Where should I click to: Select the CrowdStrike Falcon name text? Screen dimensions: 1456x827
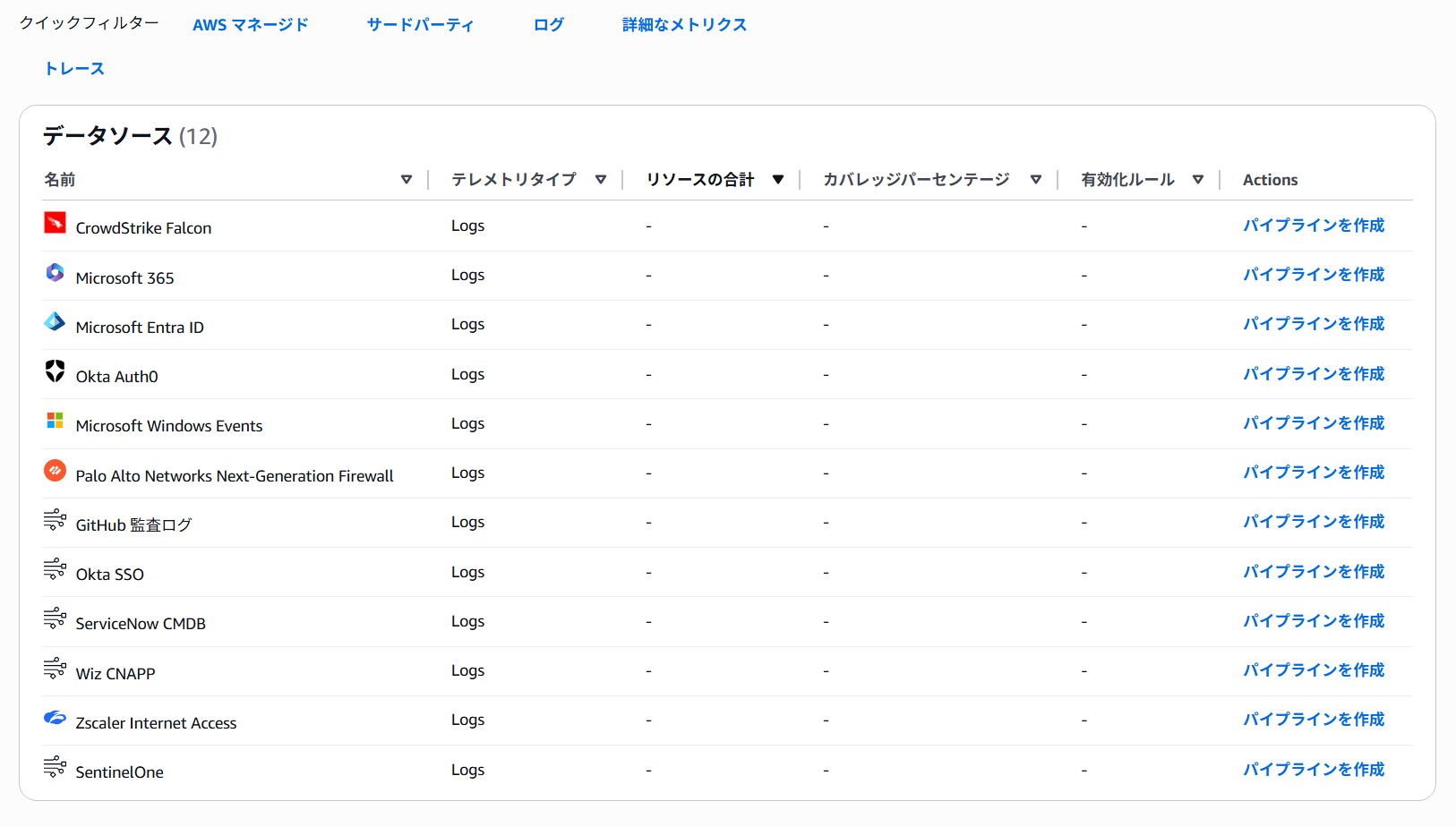(x=143, y=228)
